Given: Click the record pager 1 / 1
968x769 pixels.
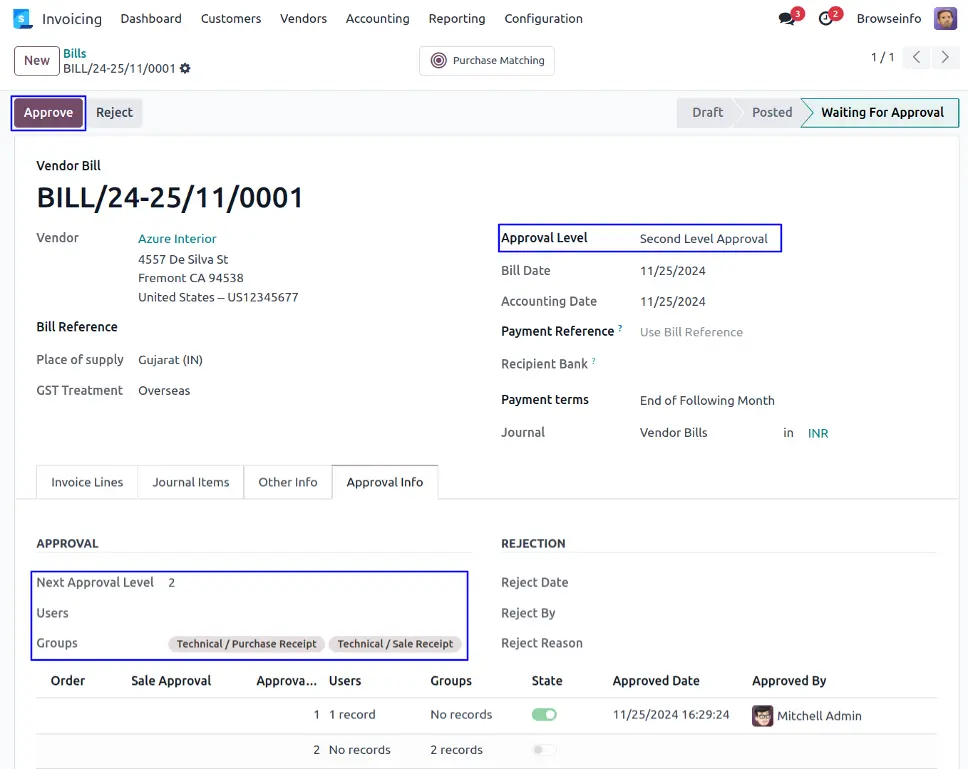Looking at the screenshot, I should click(882, 57).
